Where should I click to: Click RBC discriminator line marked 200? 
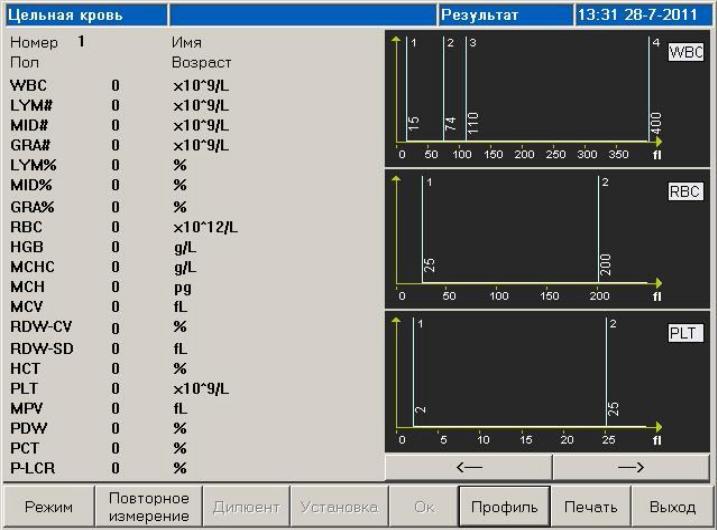pos(599,230)
